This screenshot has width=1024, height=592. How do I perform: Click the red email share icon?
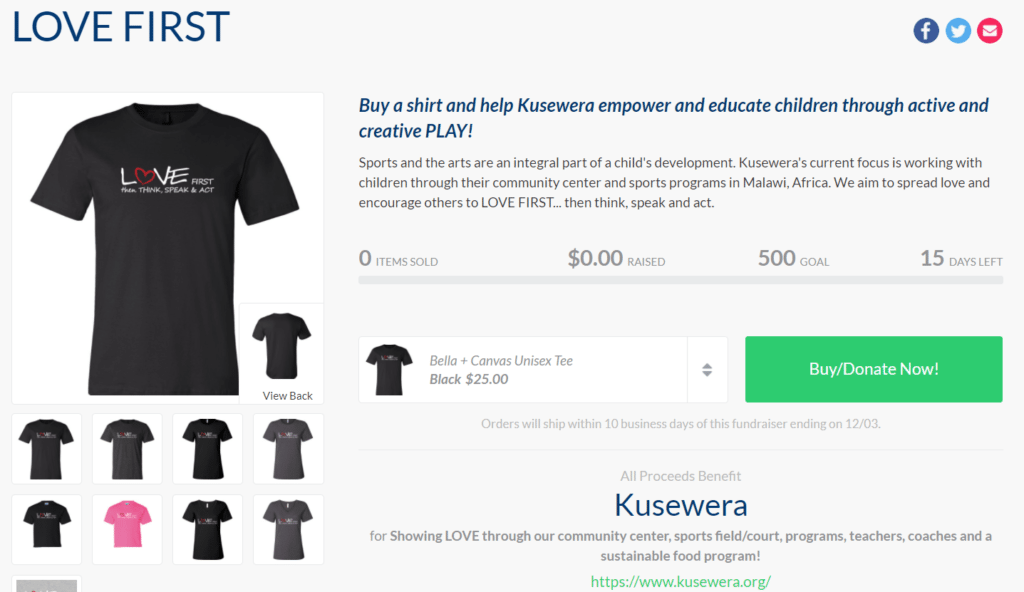(x=989, y=31)
